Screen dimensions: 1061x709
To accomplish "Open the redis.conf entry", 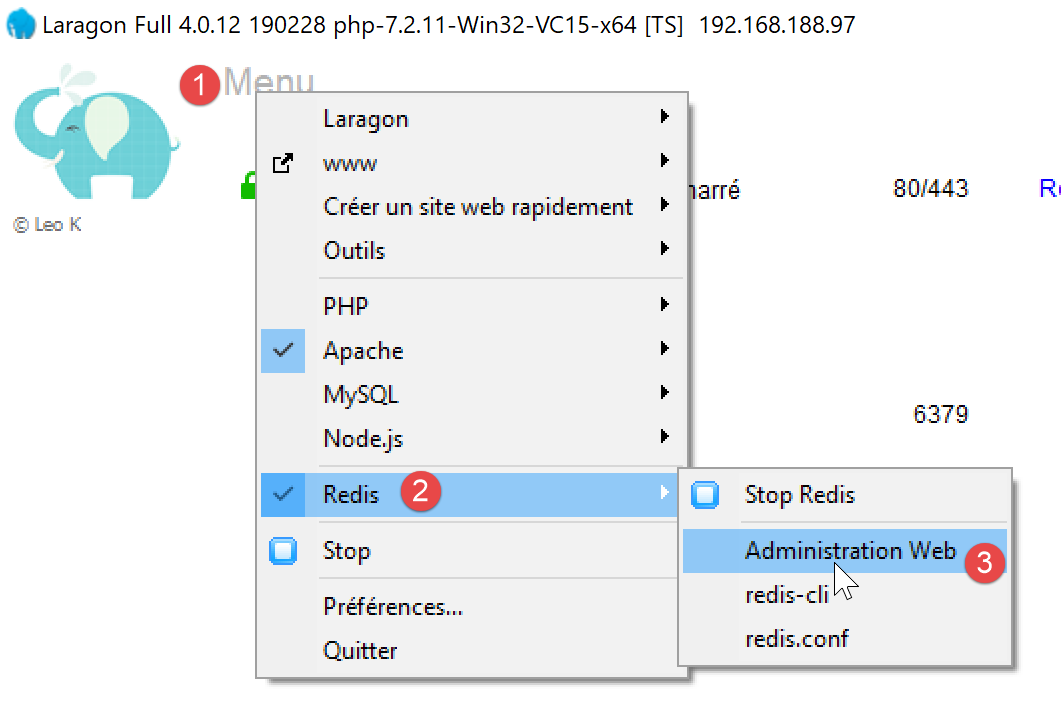I will click(797, 639).
